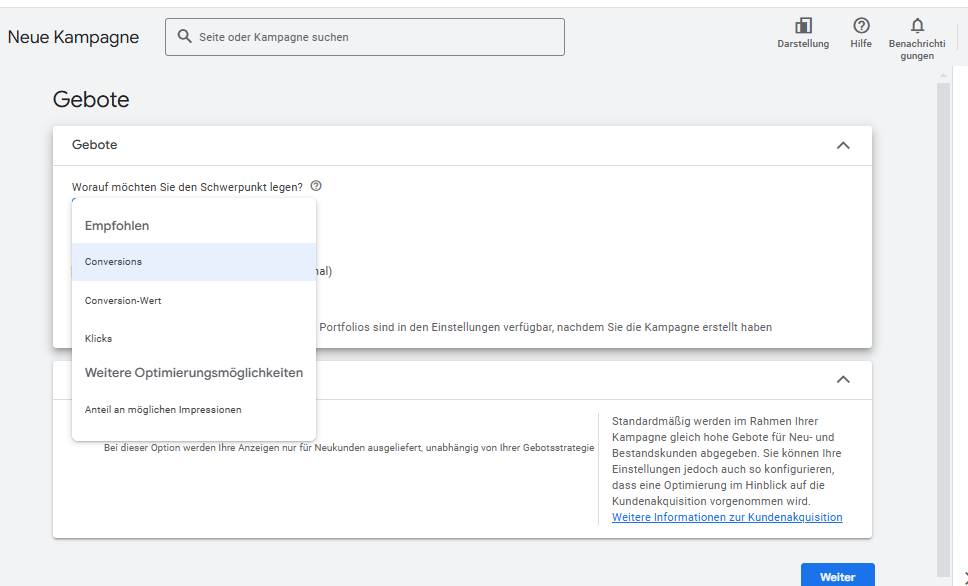Choose Conversion-Wert option
Viewport: 968px width, 586px height.
194,301
